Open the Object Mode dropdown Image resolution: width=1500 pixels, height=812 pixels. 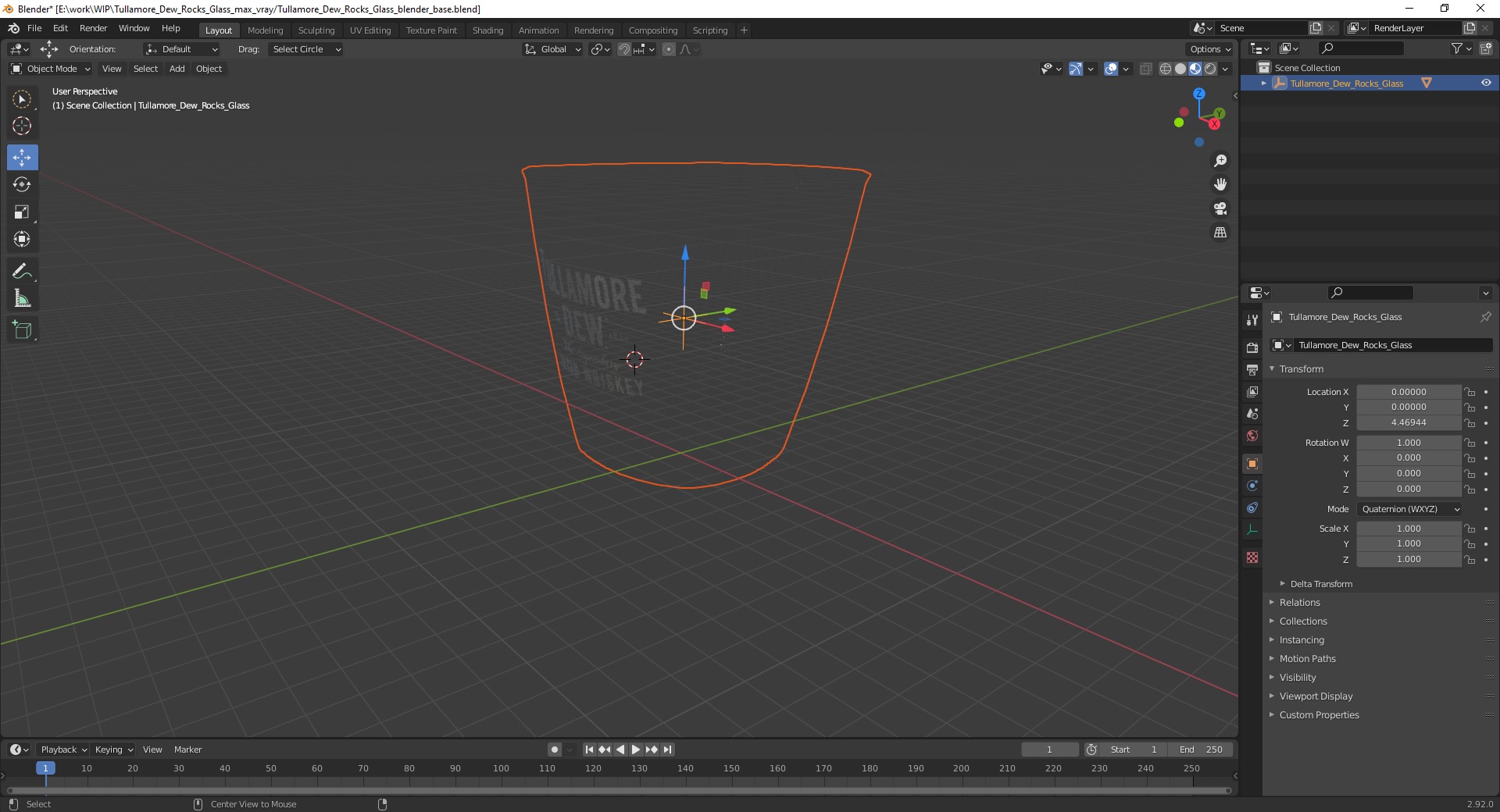51,69
